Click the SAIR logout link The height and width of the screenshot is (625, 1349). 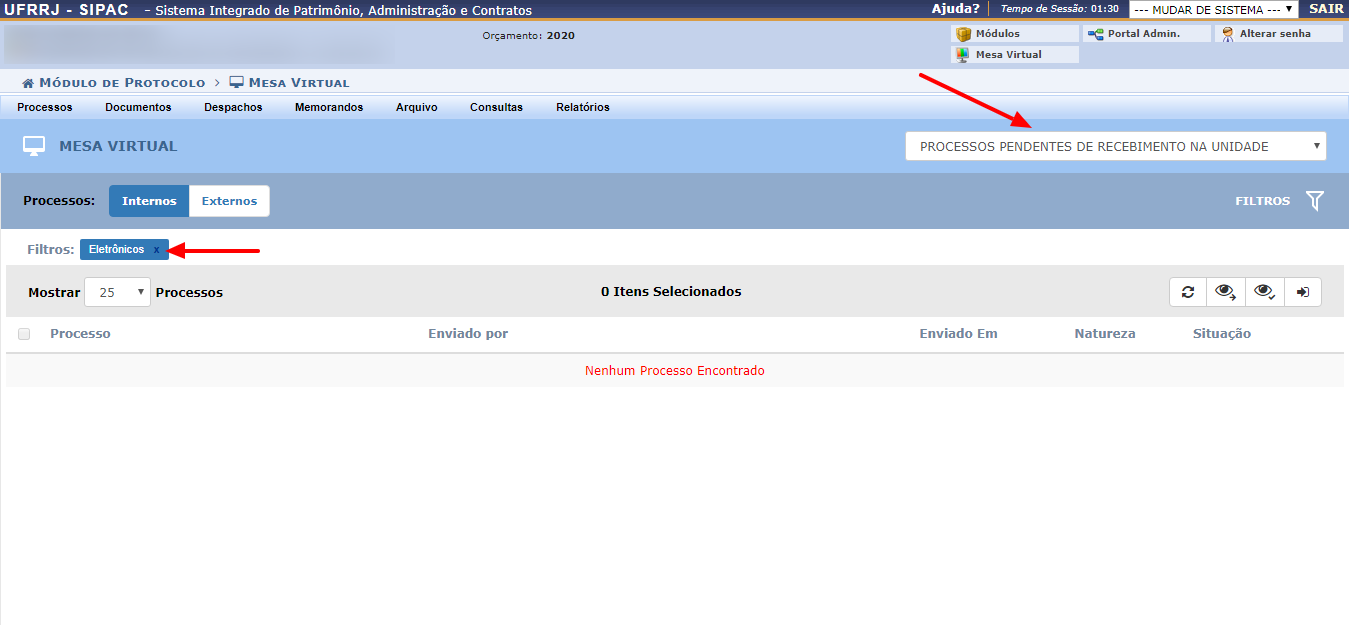[x=1325, y=9]
